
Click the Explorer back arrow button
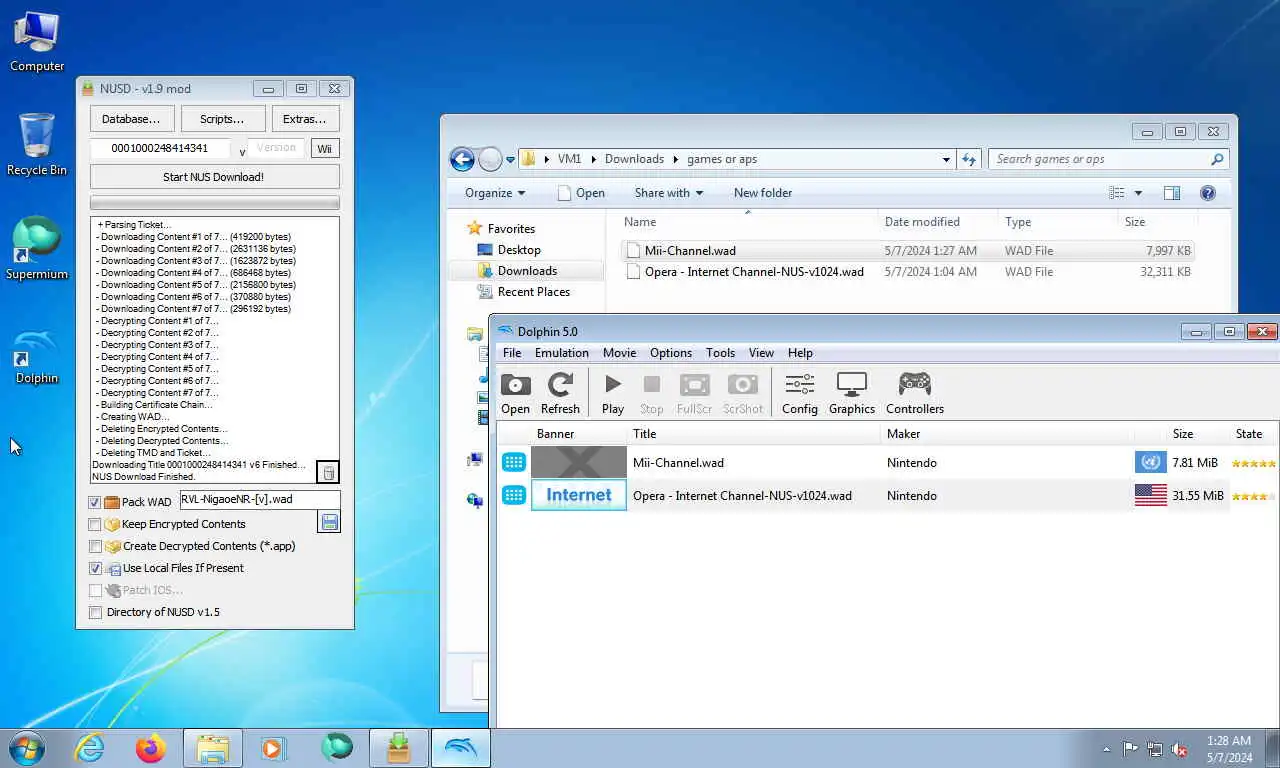tap(462, 159)
